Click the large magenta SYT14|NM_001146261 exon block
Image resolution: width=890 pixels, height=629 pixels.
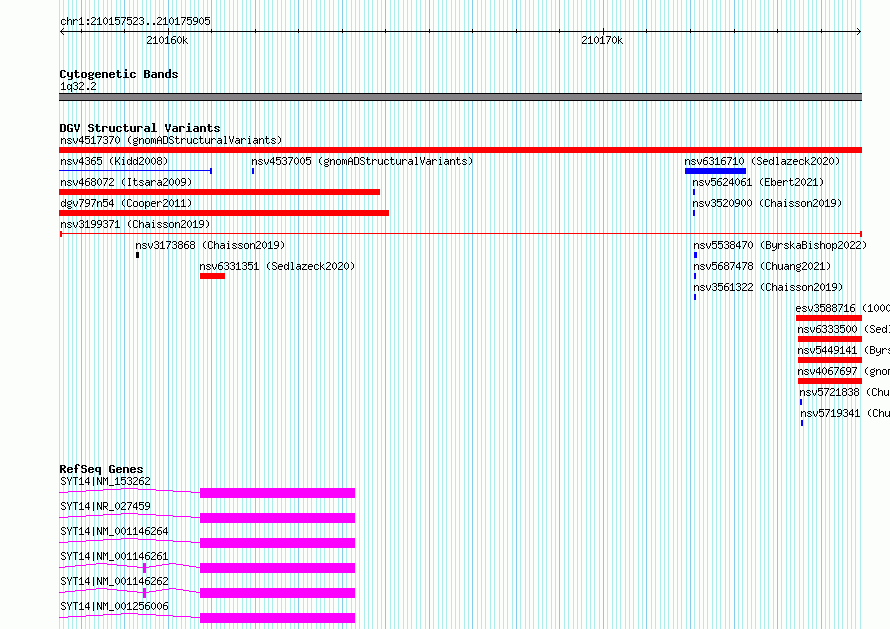278,568
